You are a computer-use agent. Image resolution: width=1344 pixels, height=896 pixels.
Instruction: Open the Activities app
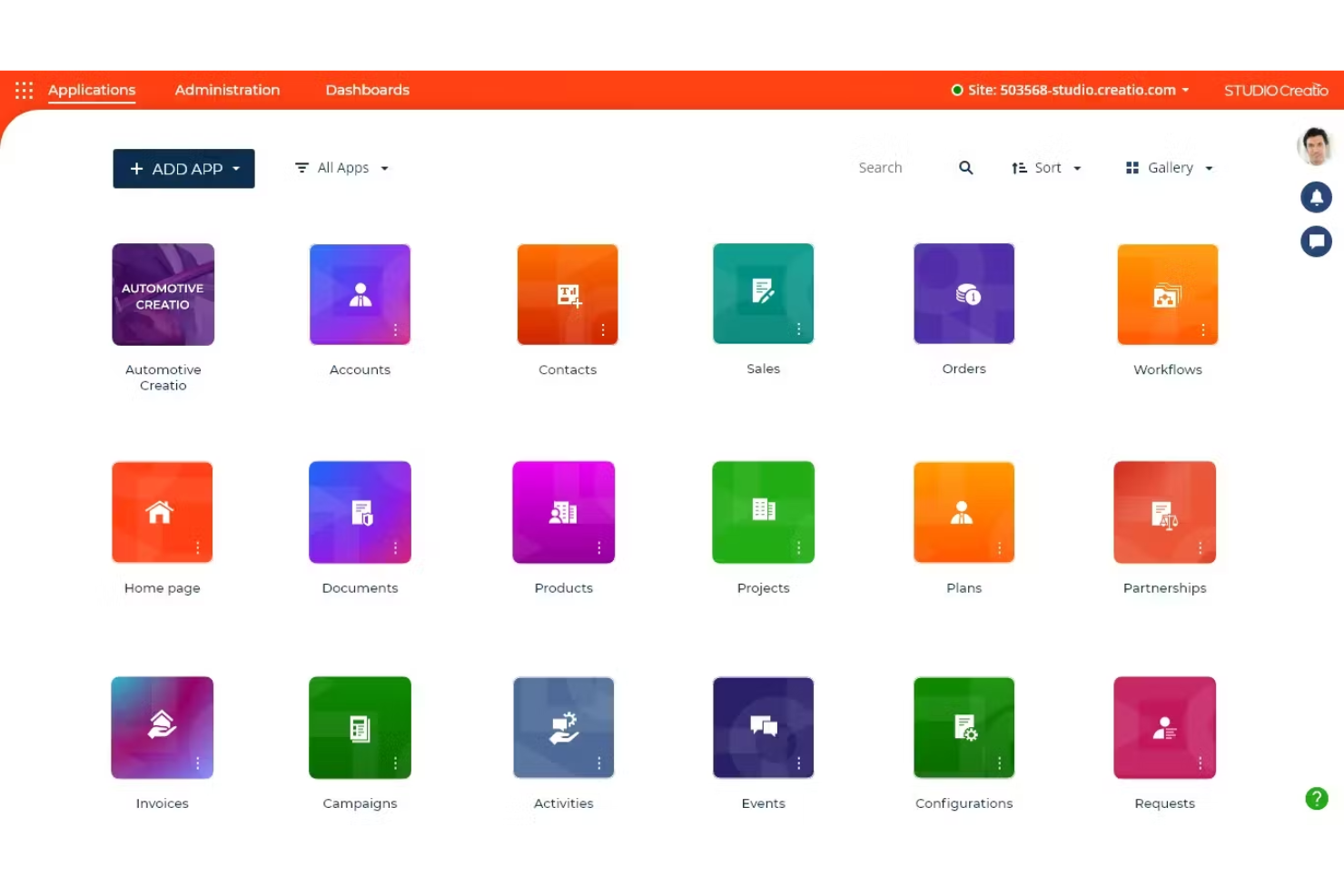coord(563,727)
